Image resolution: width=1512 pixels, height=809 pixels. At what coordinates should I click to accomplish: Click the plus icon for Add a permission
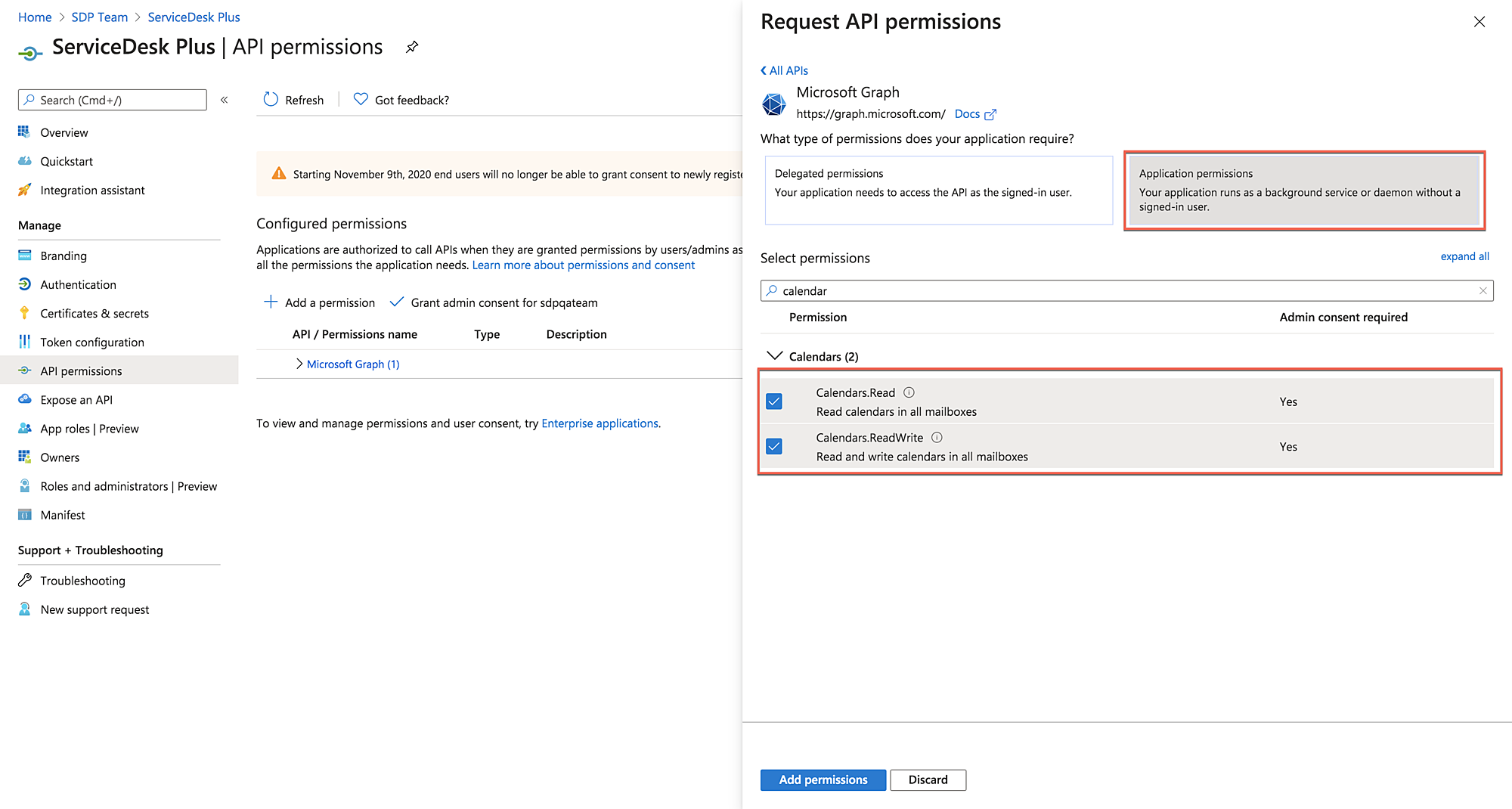pos(271,302)
